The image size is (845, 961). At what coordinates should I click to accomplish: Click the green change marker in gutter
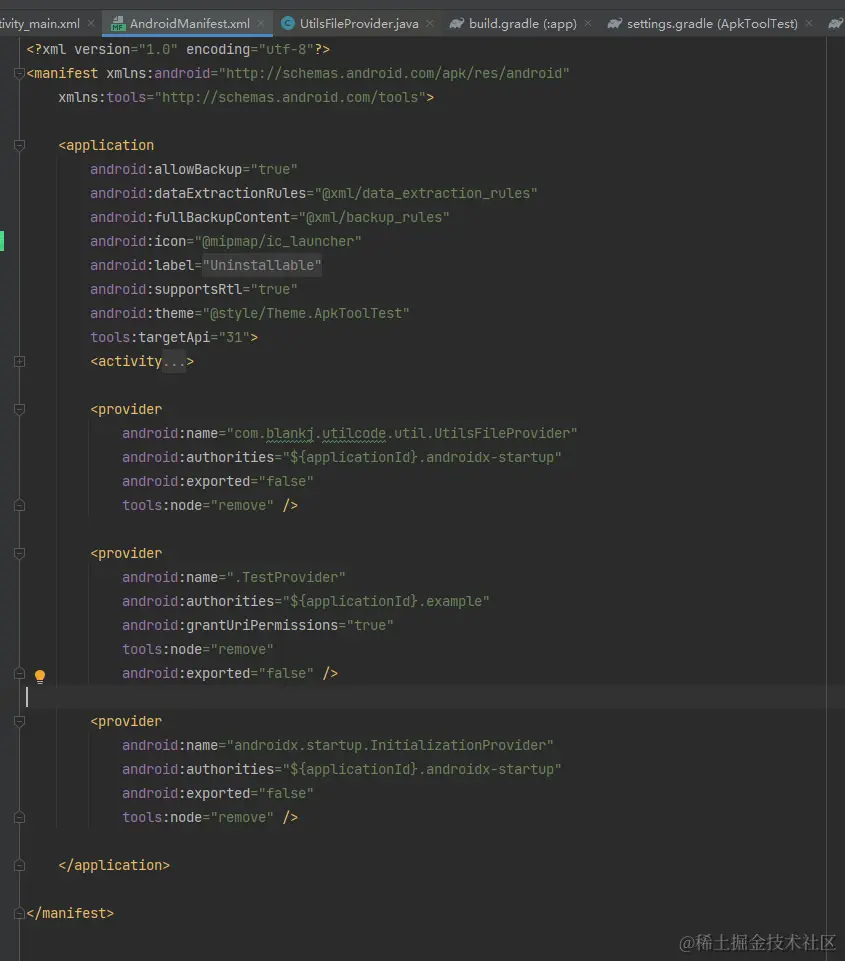tap(2, 241)
